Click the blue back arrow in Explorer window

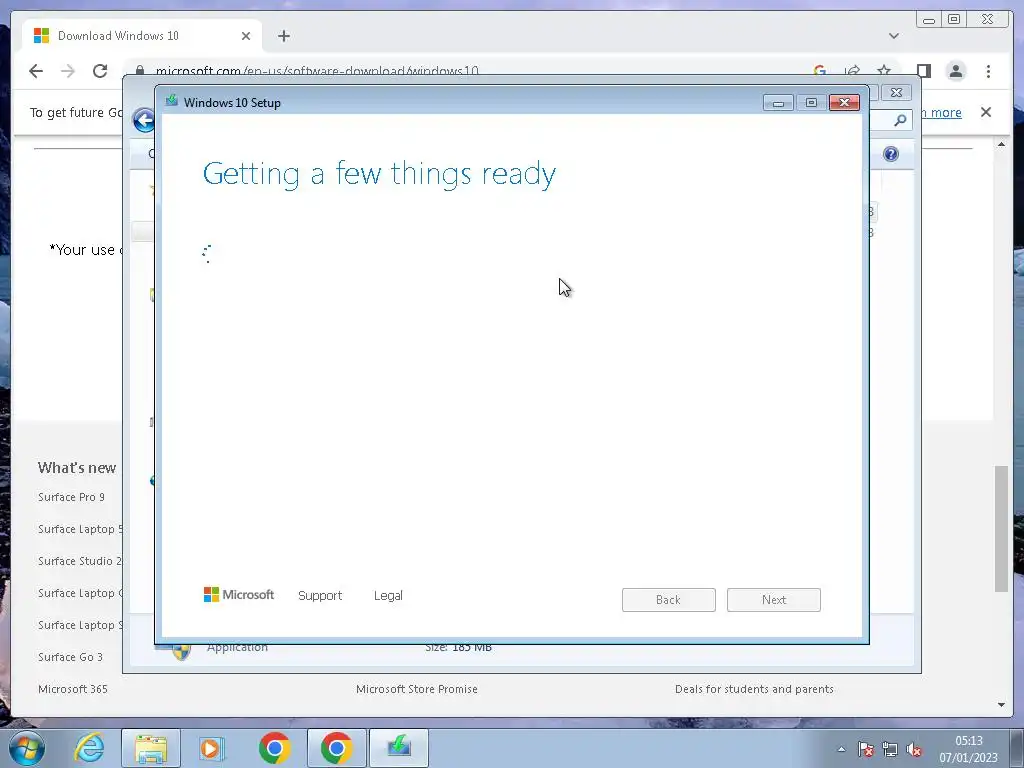click(143, 120)
